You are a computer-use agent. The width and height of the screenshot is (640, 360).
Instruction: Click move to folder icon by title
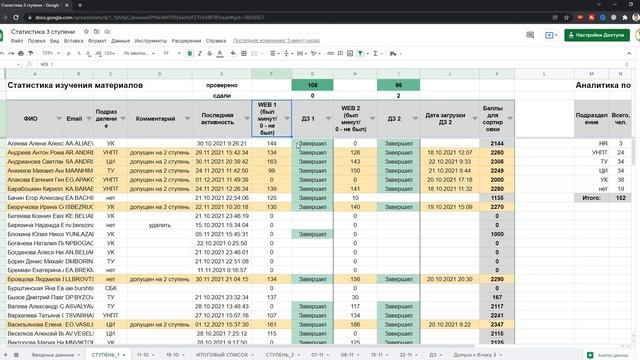click(97, 31)
